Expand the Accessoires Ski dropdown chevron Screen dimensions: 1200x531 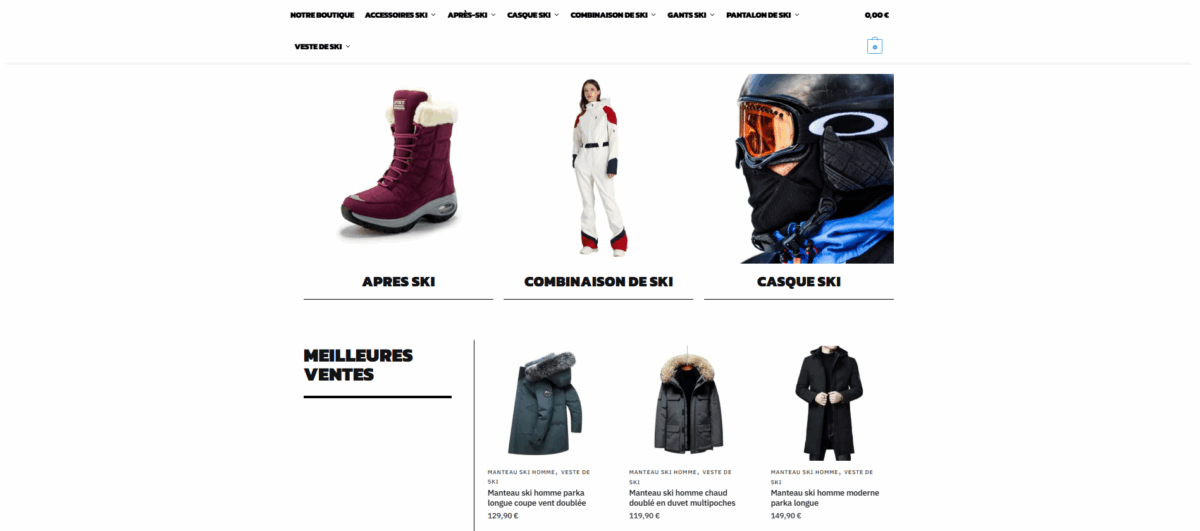434,15
